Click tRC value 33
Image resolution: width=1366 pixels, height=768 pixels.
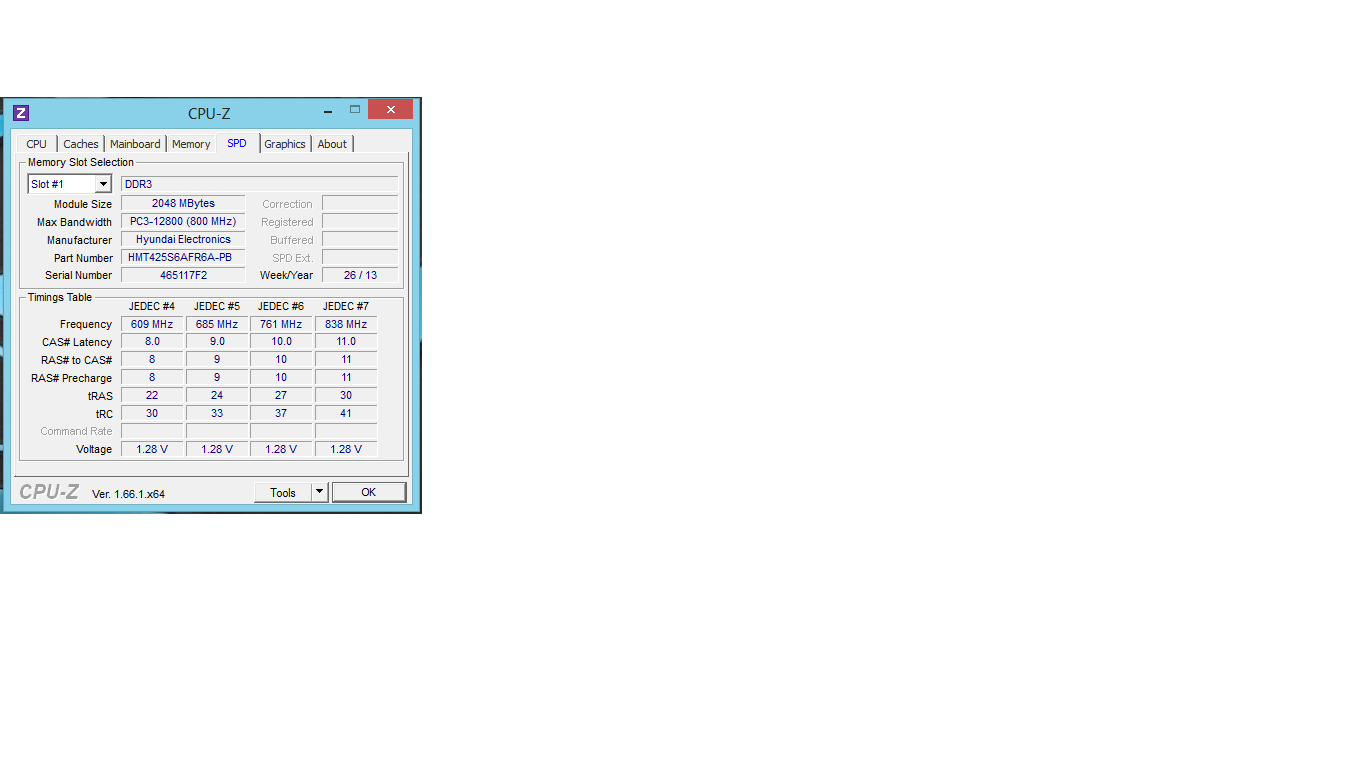[x=217, y=413]
